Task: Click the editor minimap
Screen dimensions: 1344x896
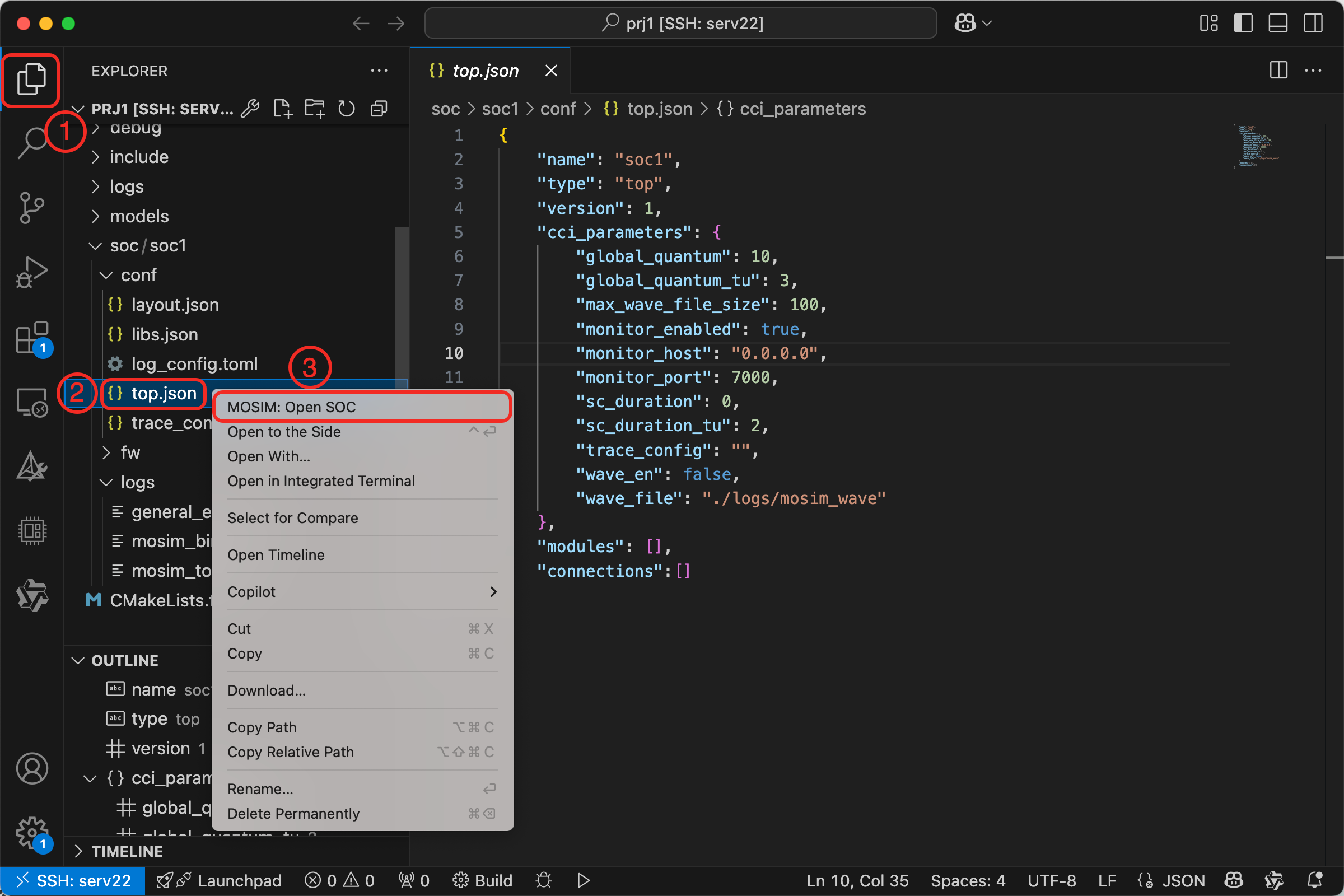Action: [x=1256, y=146]
